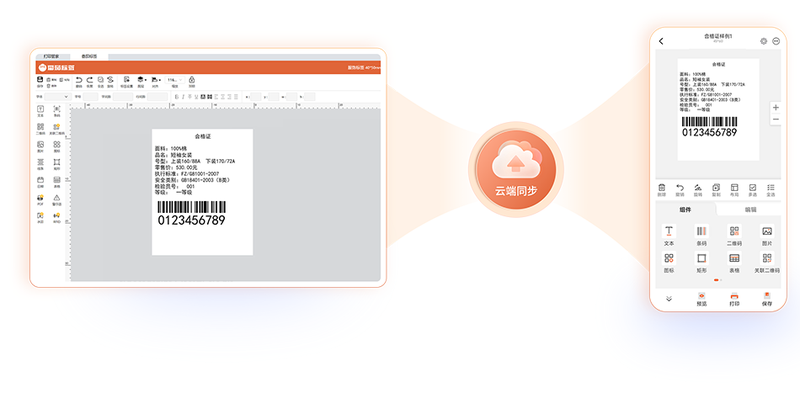Image resolution: width=800 pixels, height=393 pixels.
Task: Select the 合格证 title on desktop label canvas
Action: pyautogui.click(x=203, y=136)
